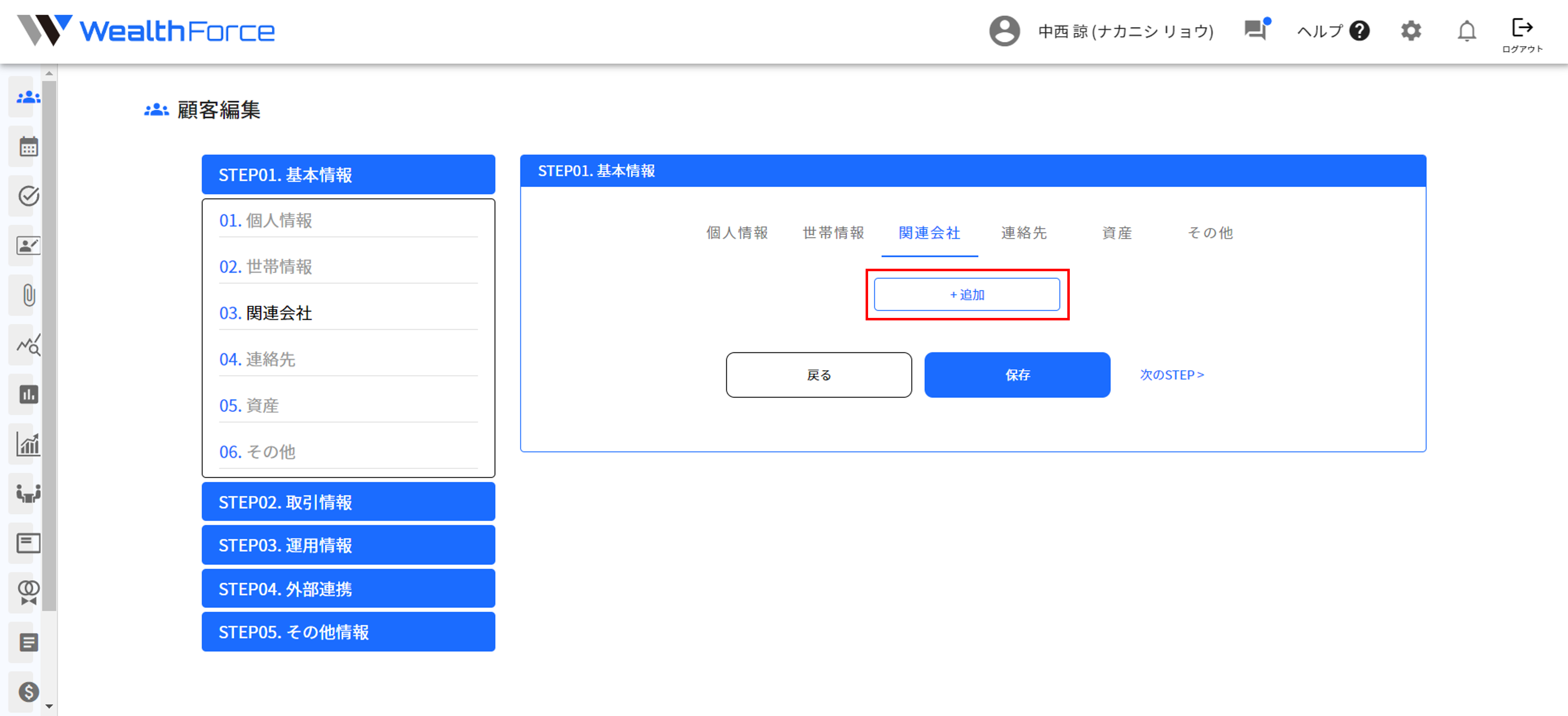
Task: Expand the STEP02. 取引情報 section
Action: (348, 502)
